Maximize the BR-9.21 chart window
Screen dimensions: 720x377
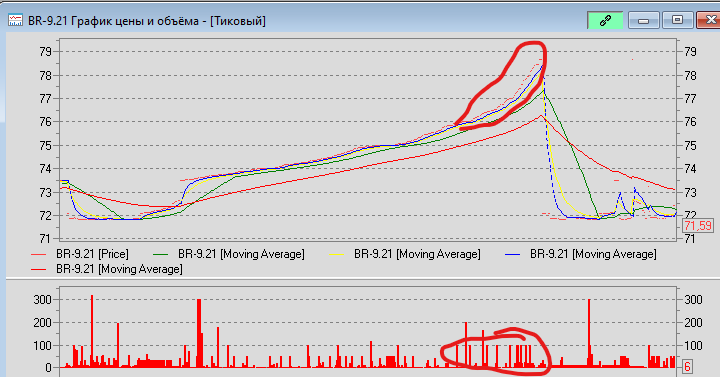677,21
